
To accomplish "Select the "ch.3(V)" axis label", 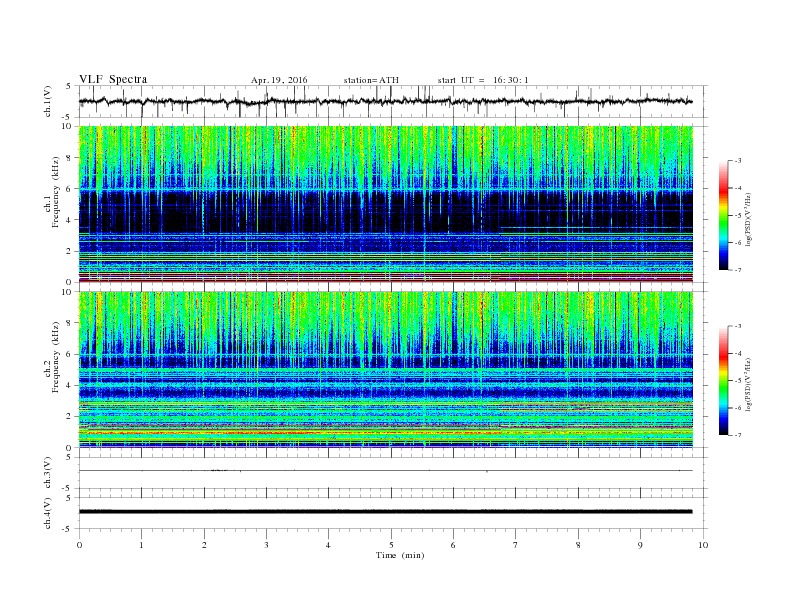I will (x=48, y=473).
